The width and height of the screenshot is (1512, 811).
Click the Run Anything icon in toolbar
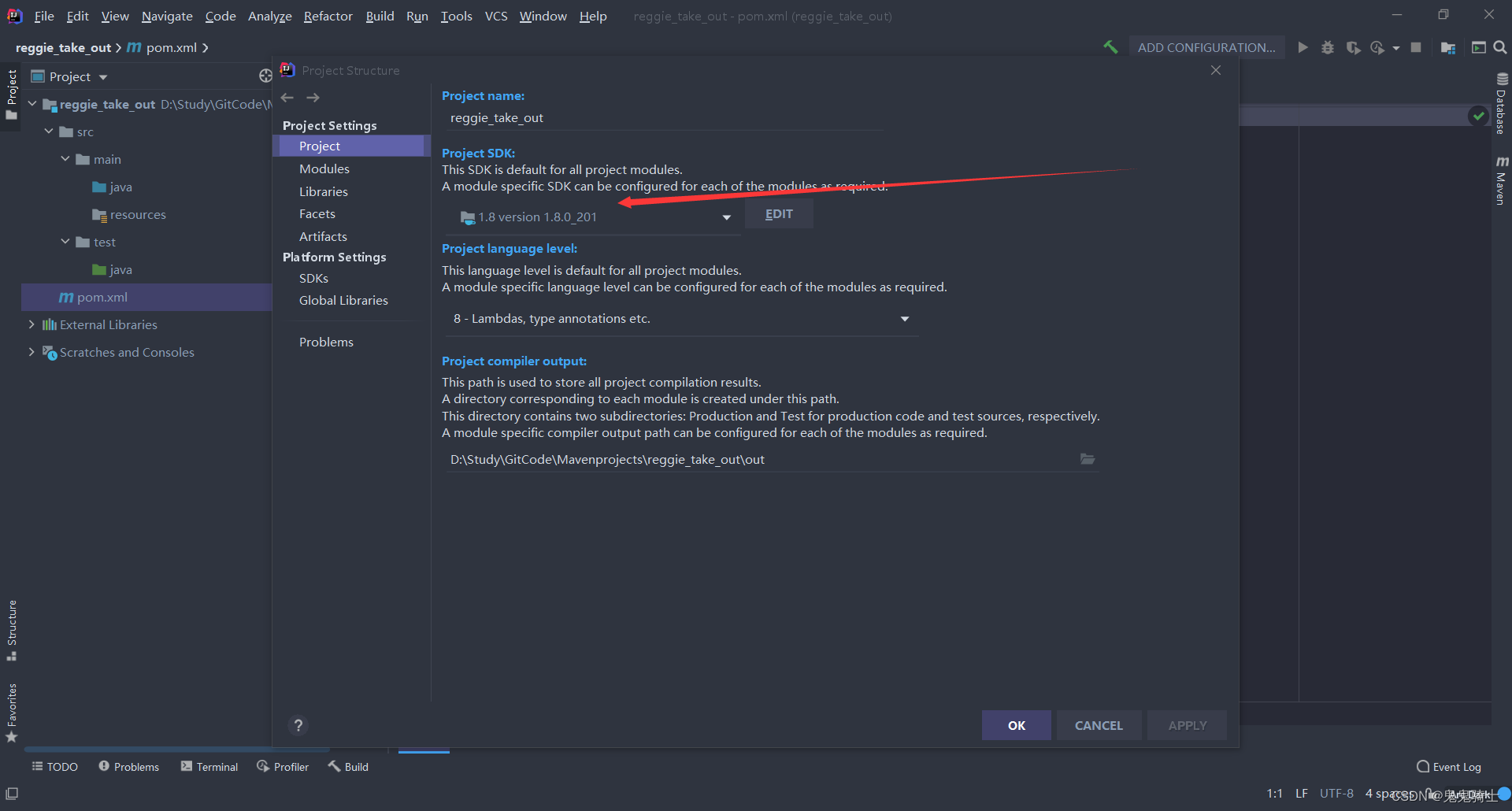(x=1478, y=47)
